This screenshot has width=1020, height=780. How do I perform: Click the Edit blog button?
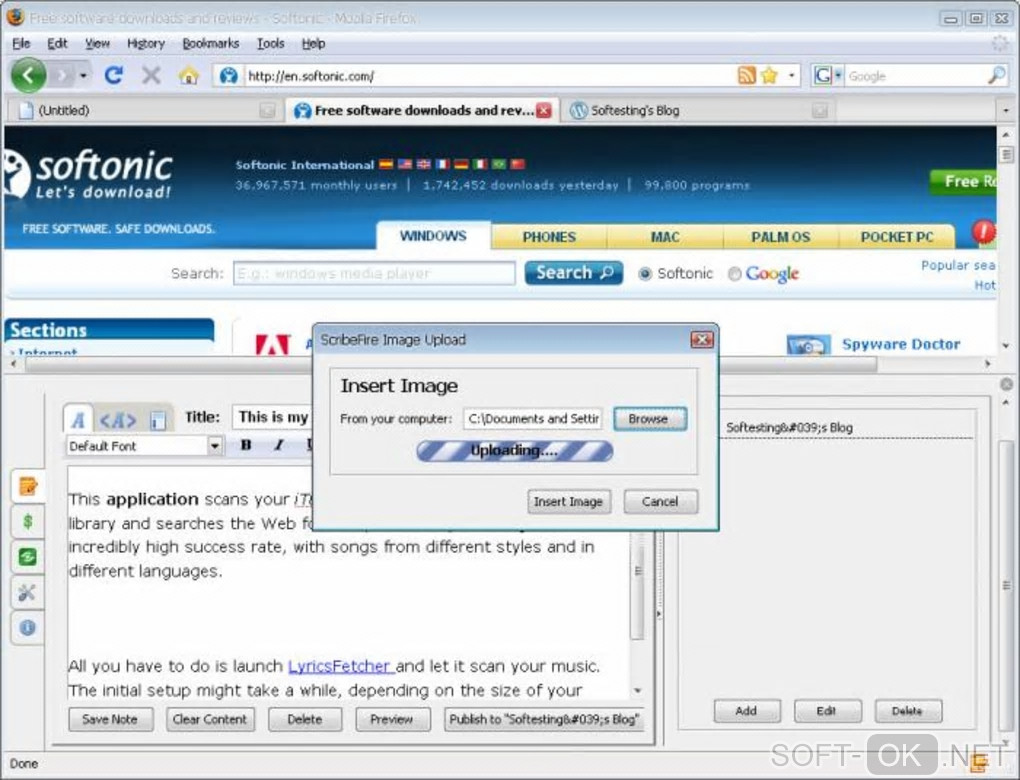coord(827,711)
